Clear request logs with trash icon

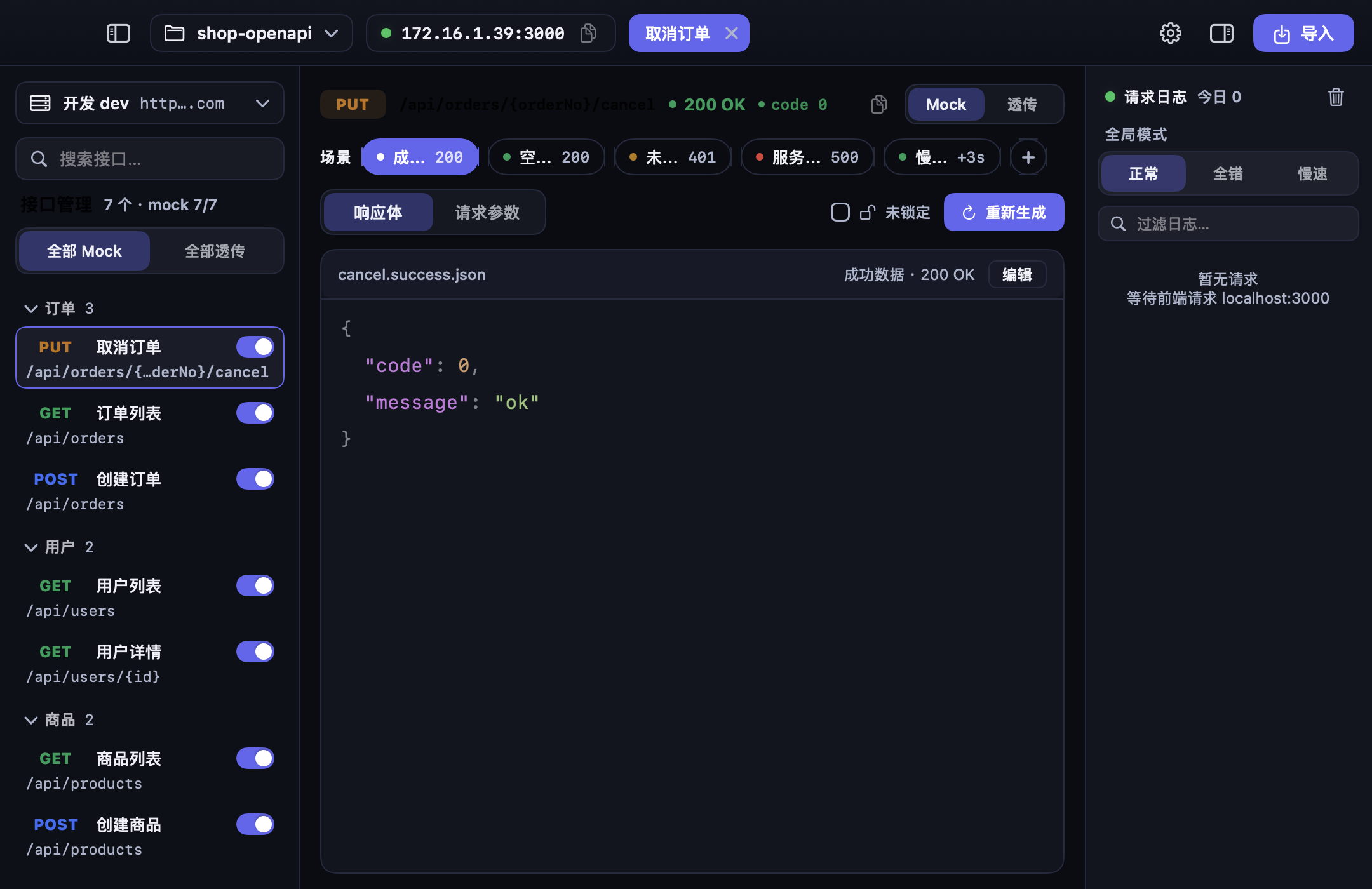click(x=1336, y=97)
